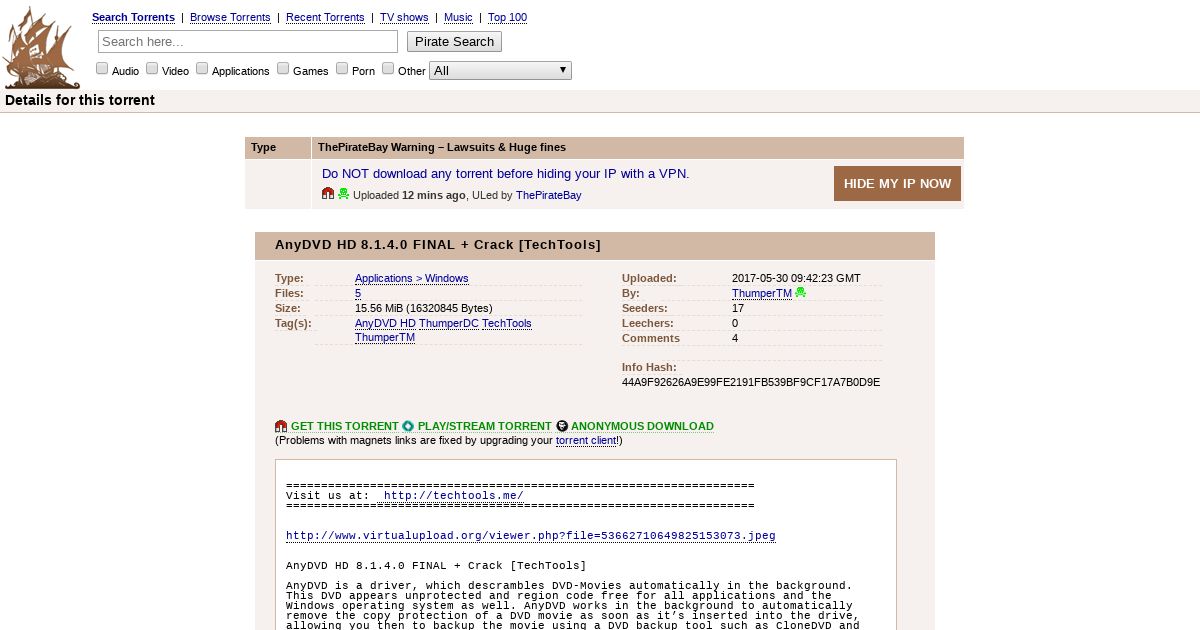Click the Play/Stream Torrent circle icon
The image size is (1200, 630).
pos(408,426)
